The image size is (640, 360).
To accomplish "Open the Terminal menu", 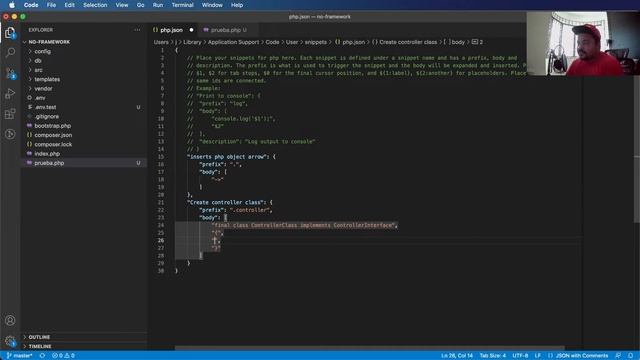I will (182, 5).
